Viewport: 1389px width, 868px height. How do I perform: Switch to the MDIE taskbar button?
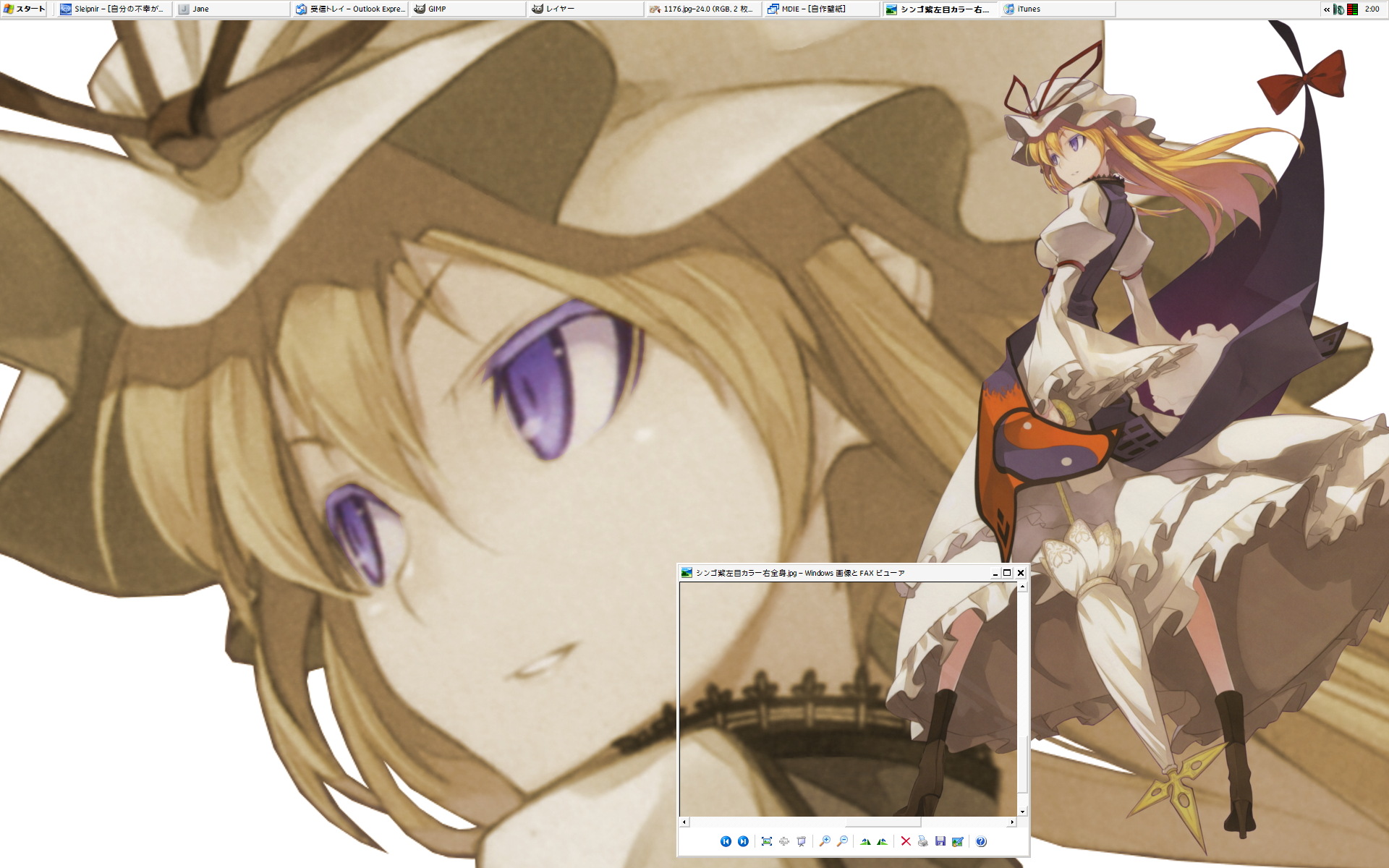click(x=822, y=9)
